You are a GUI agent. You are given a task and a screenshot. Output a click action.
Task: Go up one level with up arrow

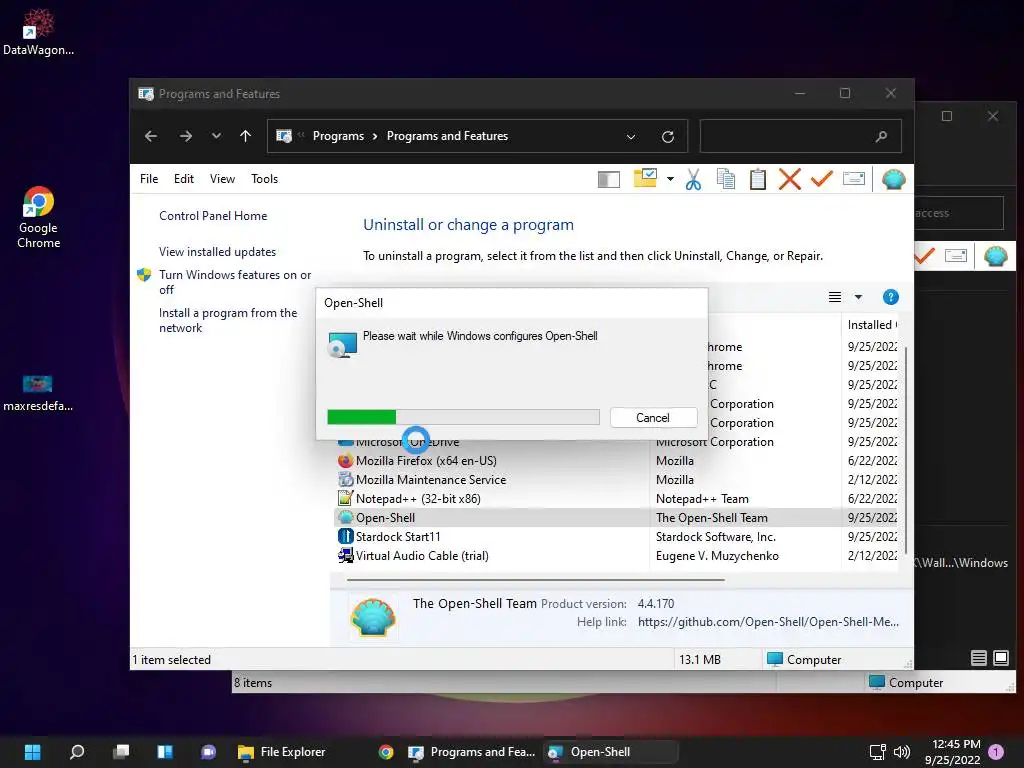click(246, 136)
